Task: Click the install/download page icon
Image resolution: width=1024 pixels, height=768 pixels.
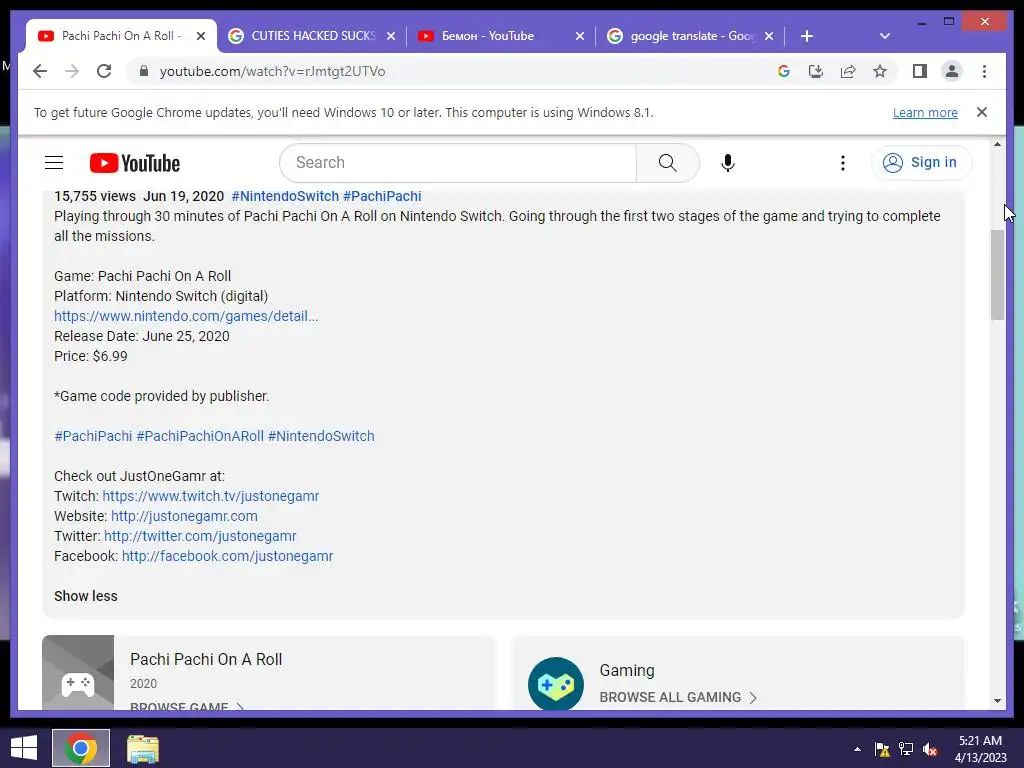Action: pyautogui.click(x=816, y=71)
